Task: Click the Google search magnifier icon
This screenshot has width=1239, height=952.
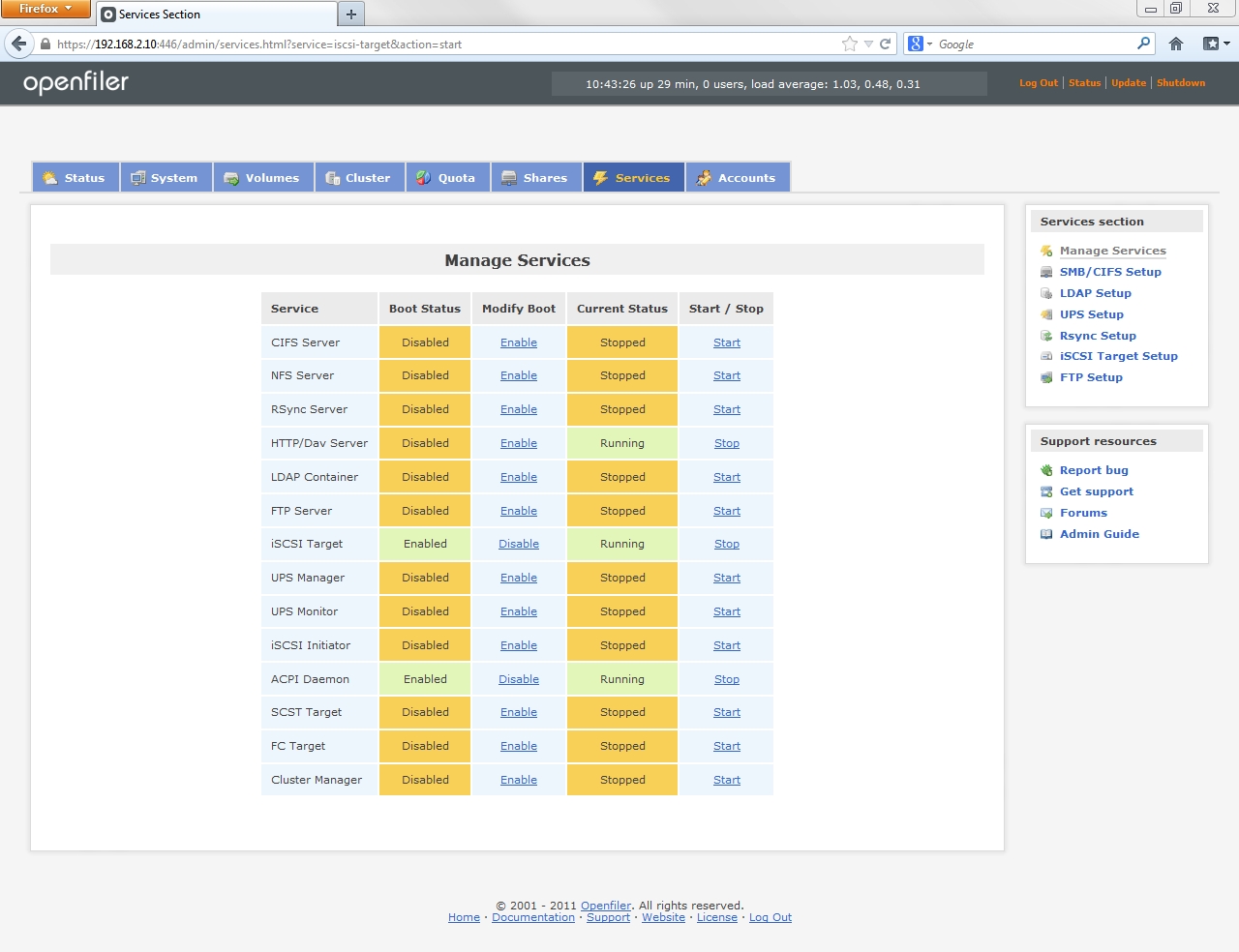Action: click(1143, 44)
